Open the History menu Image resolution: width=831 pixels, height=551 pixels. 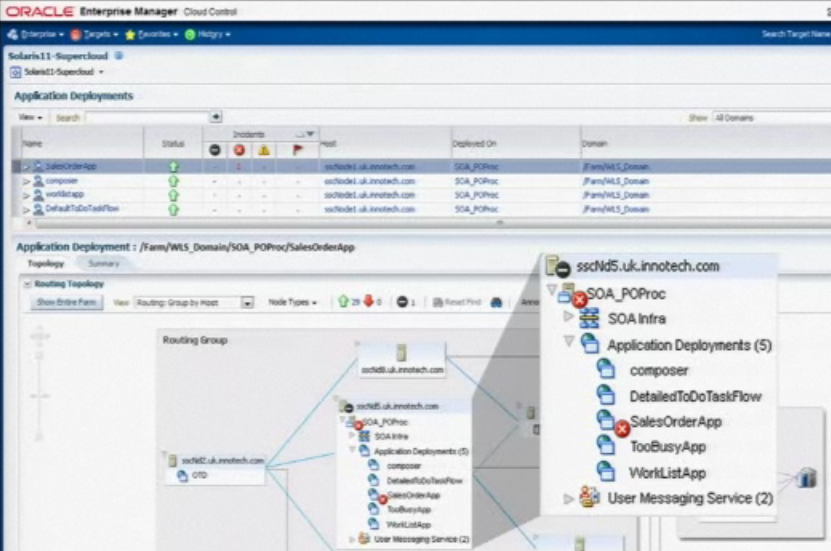pos(208,34)
